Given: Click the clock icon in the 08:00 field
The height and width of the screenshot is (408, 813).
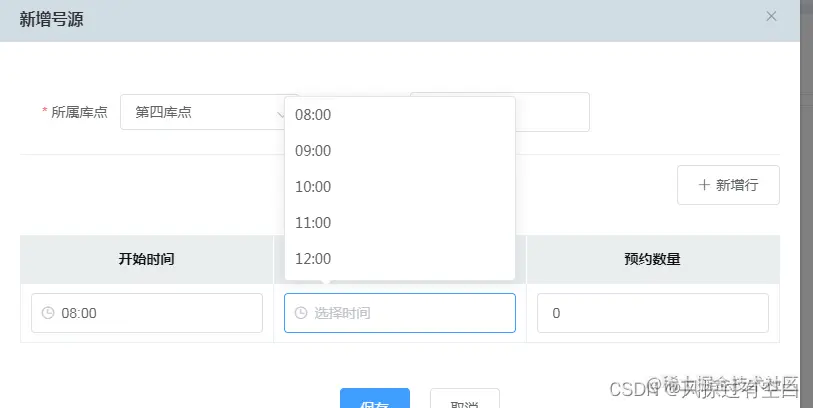Looking at the screenshot, I should [x=48, y=313].
